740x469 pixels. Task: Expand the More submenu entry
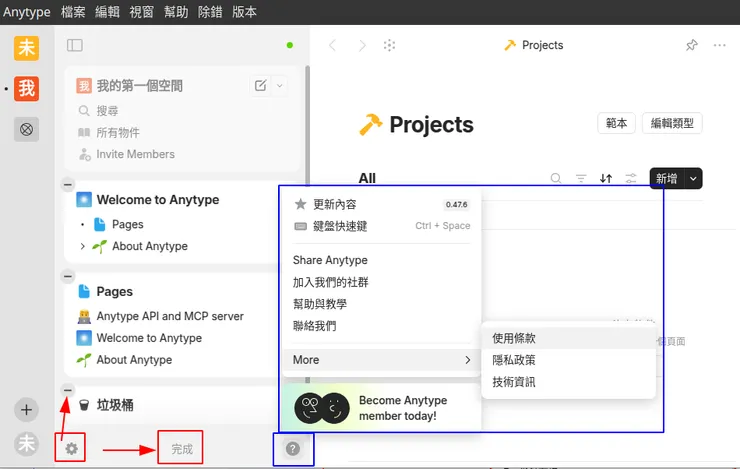click(381, 360)
